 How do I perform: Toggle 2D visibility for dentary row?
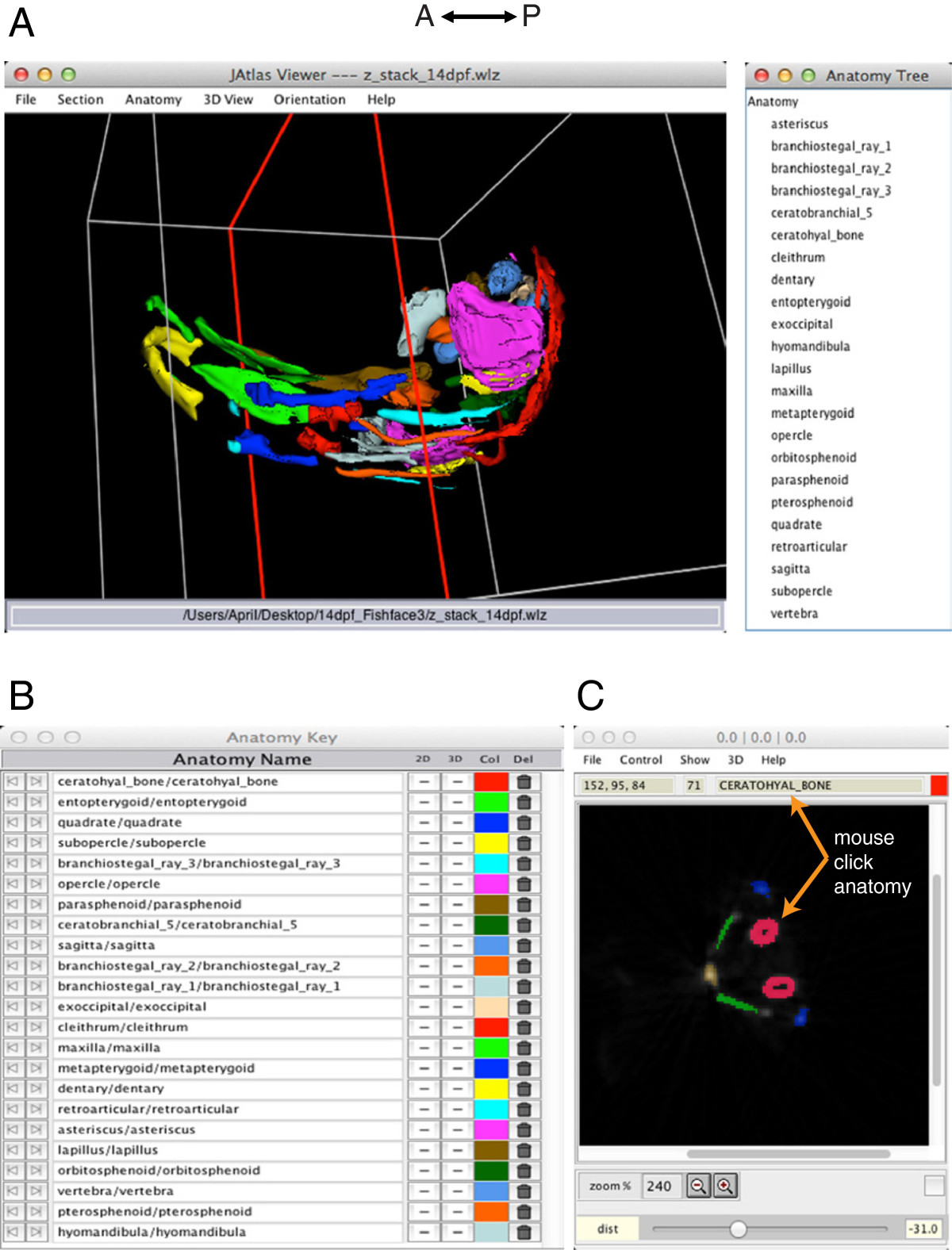tap(424, 1089)
